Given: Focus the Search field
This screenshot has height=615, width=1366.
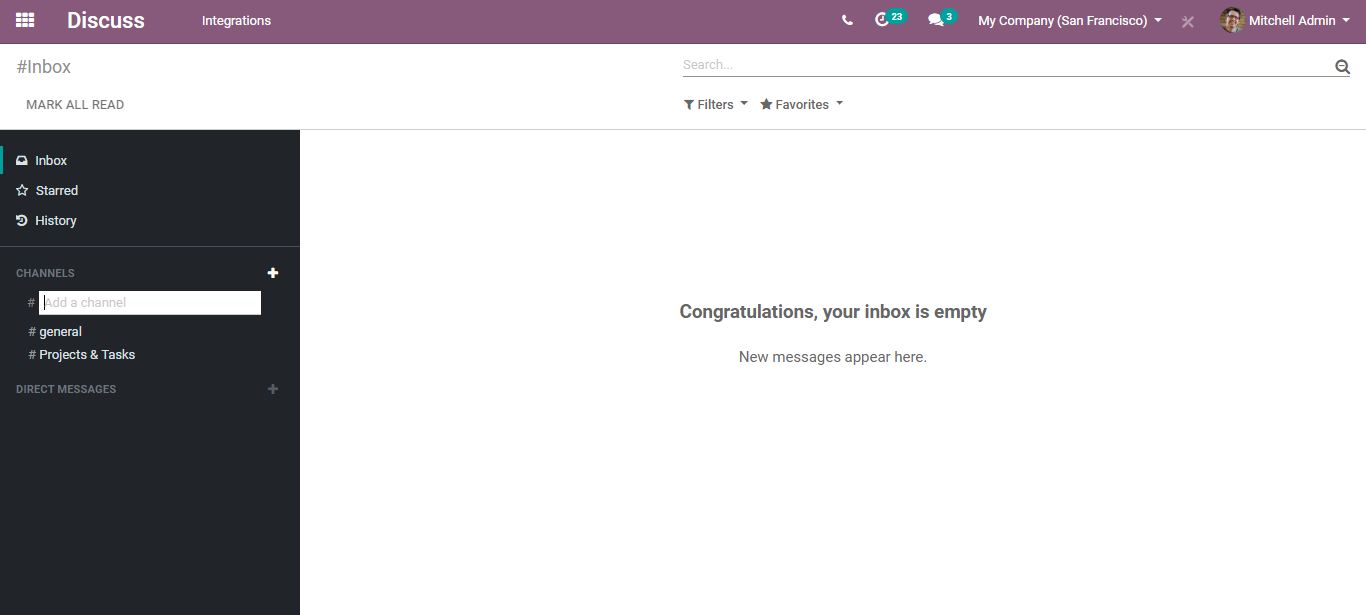Looking at the screenshot, I should click(x=1007, y=65).
